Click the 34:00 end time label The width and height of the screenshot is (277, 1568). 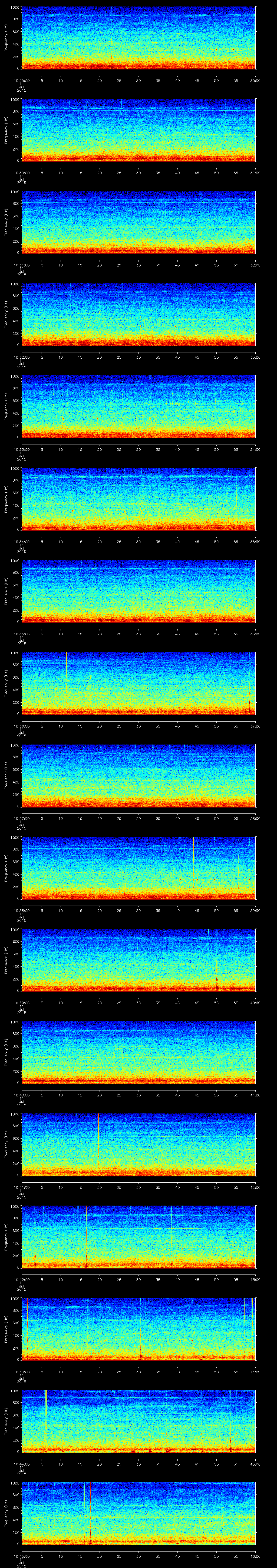click(255, 449)
